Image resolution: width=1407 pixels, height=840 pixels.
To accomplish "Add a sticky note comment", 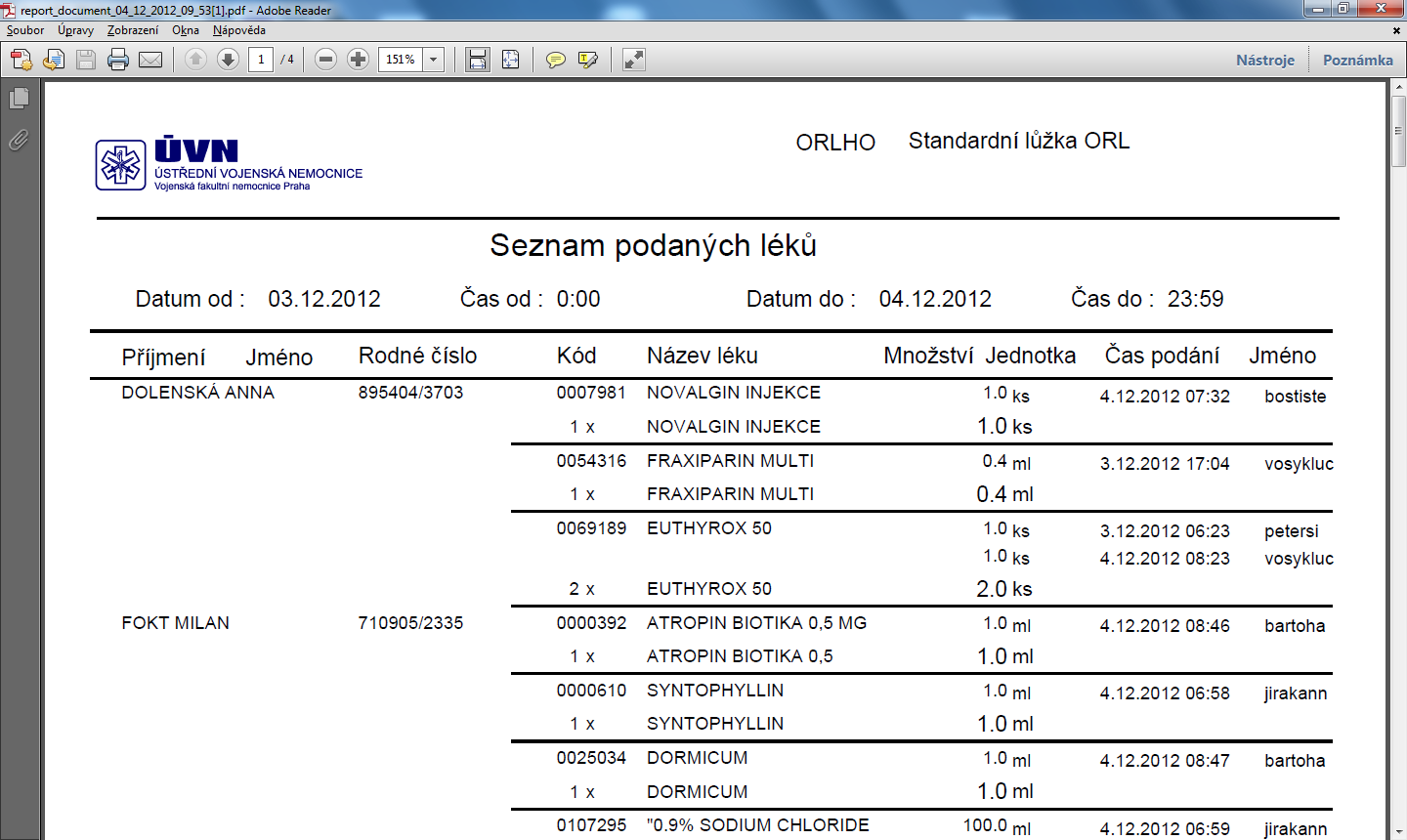I will pyautogui.click(x=555, y=60).
